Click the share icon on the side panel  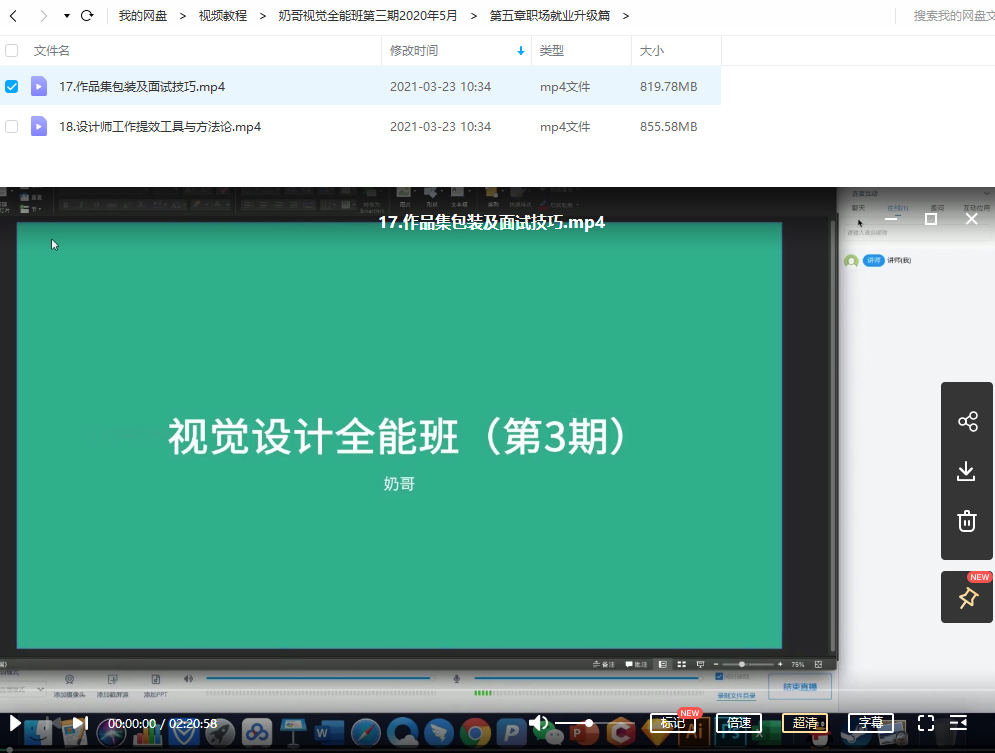(967, 421)
